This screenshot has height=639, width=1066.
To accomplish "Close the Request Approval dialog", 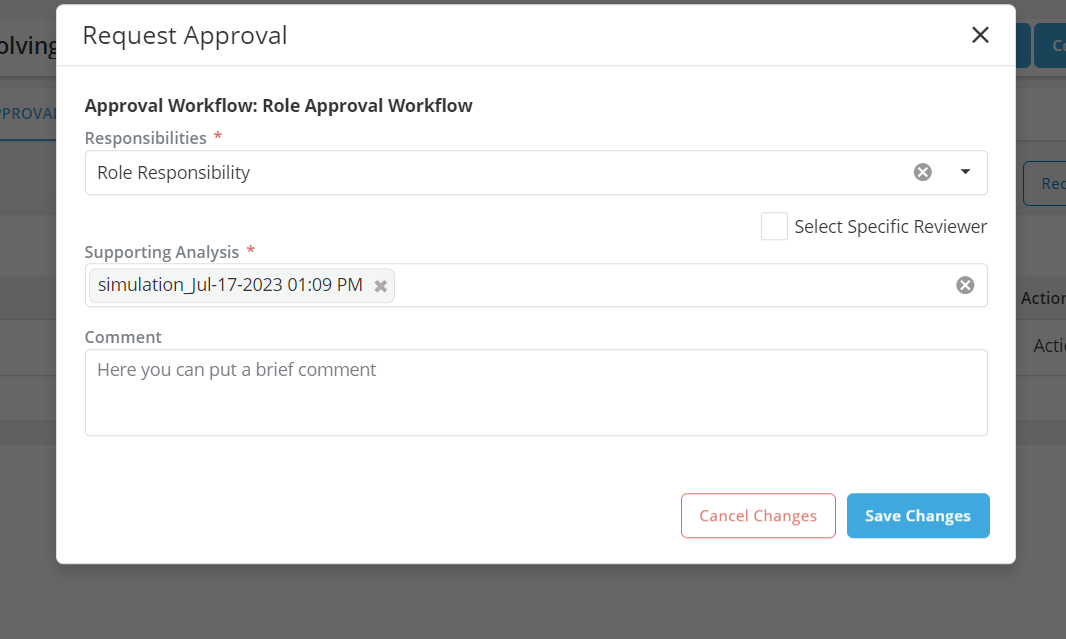I will point(980,35).
